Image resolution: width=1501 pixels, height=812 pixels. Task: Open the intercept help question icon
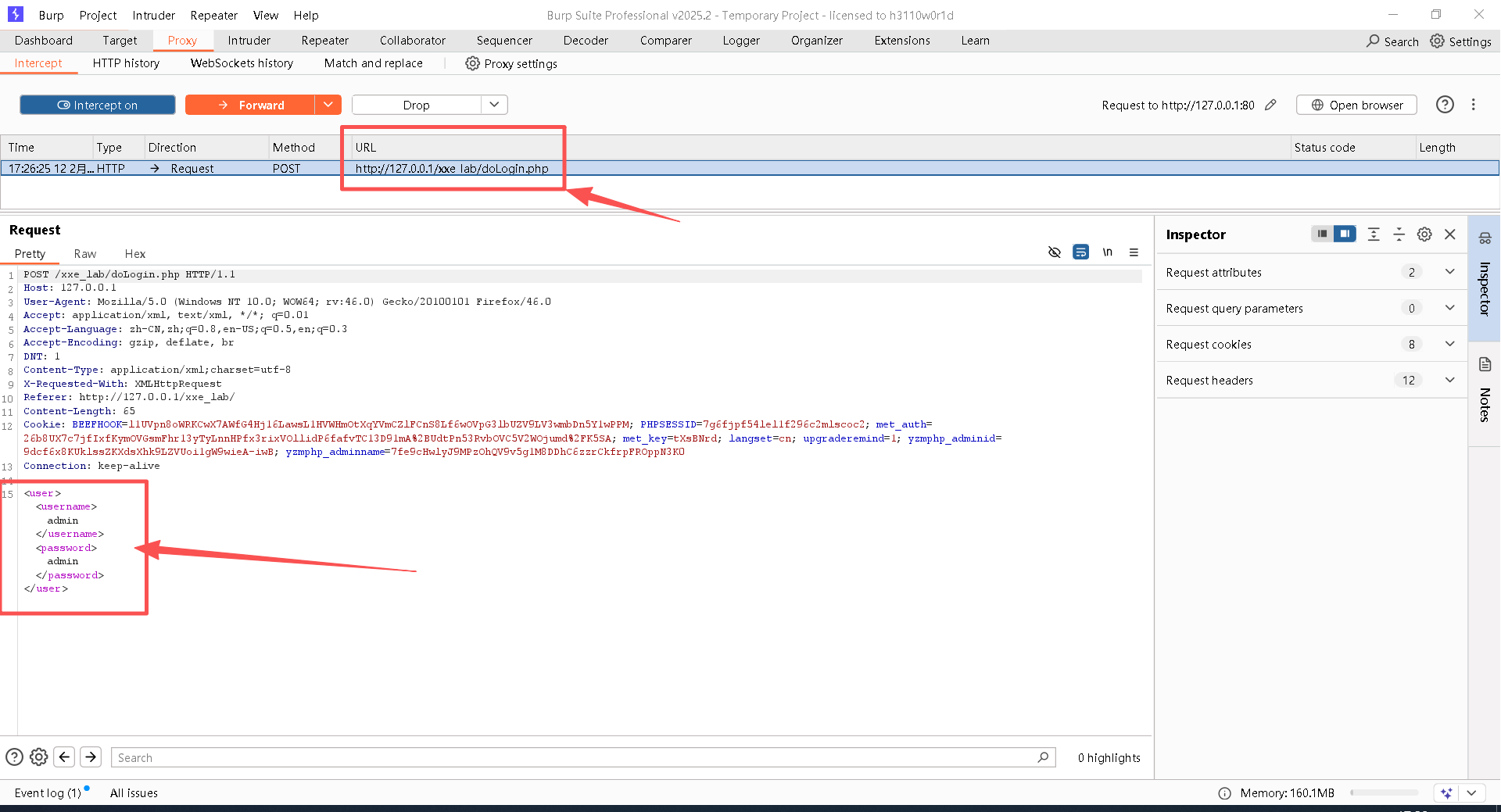click(1445, 105)
